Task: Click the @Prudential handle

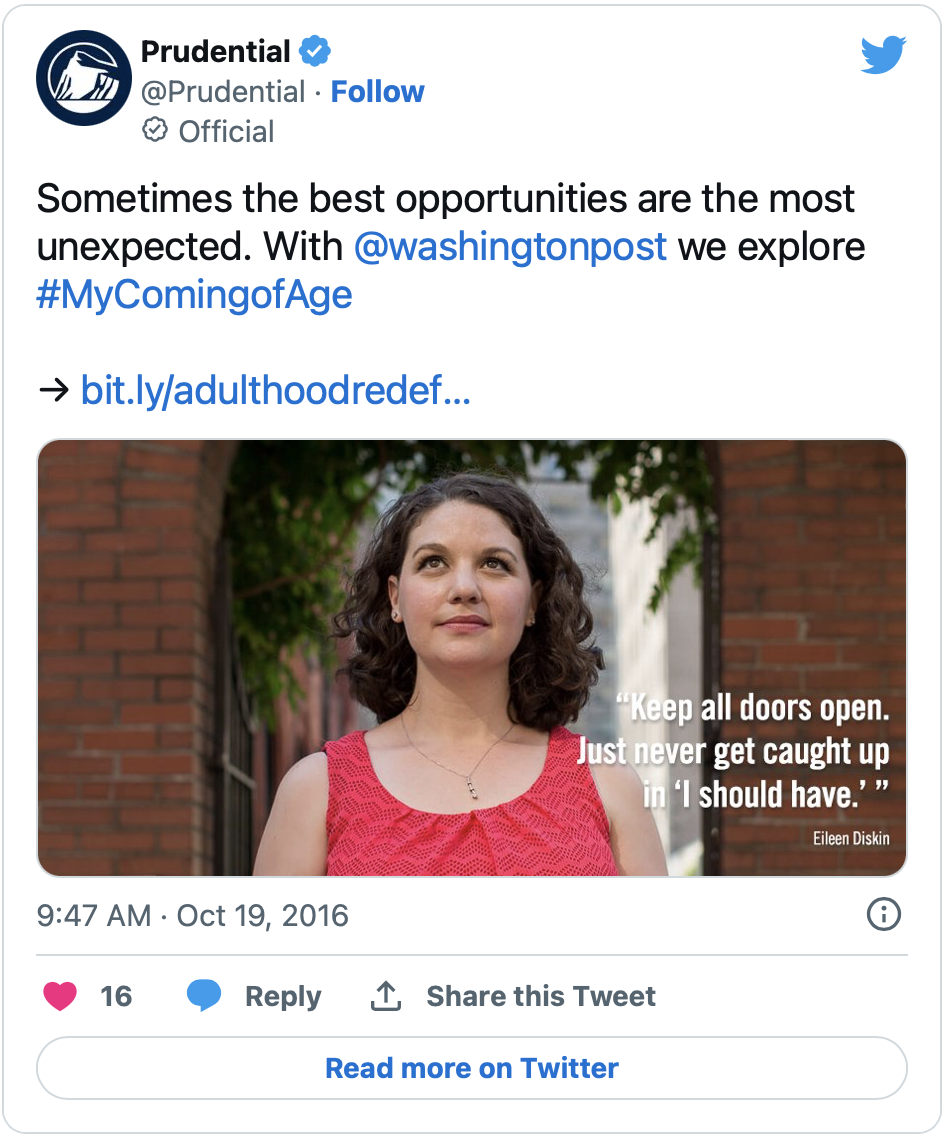Action: (x=222, y=92)
